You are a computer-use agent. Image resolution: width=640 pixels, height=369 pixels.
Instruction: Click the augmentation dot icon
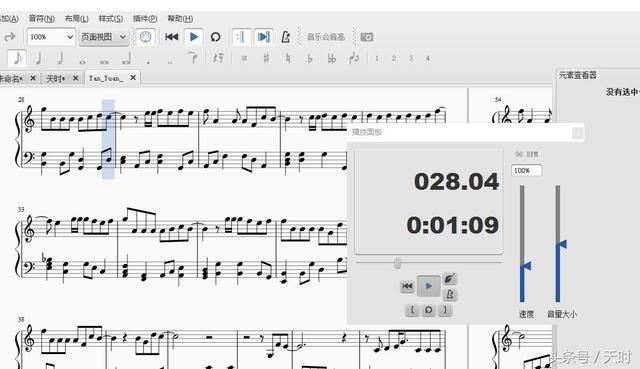click(x=148, y=62)
